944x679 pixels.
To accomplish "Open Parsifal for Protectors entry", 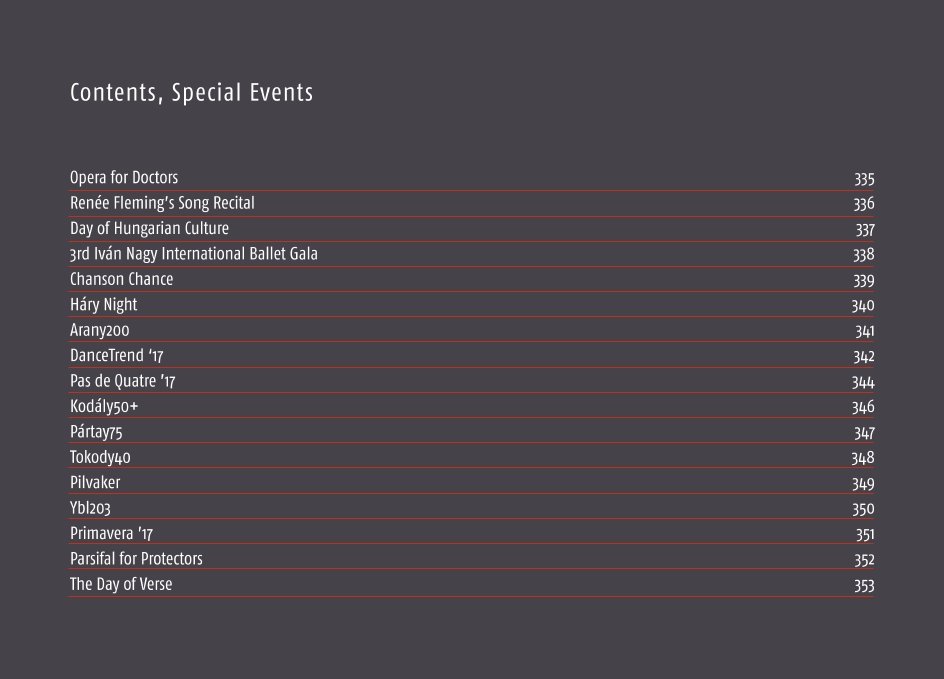I will coord(136,559).
